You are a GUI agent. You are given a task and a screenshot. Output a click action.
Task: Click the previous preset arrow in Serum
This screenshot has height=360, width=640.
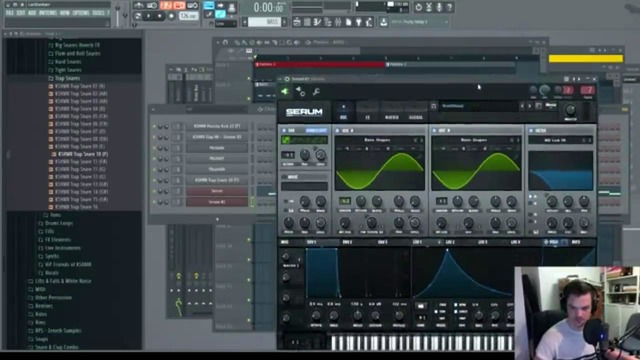pyautogui.click(x=522, y=106)
